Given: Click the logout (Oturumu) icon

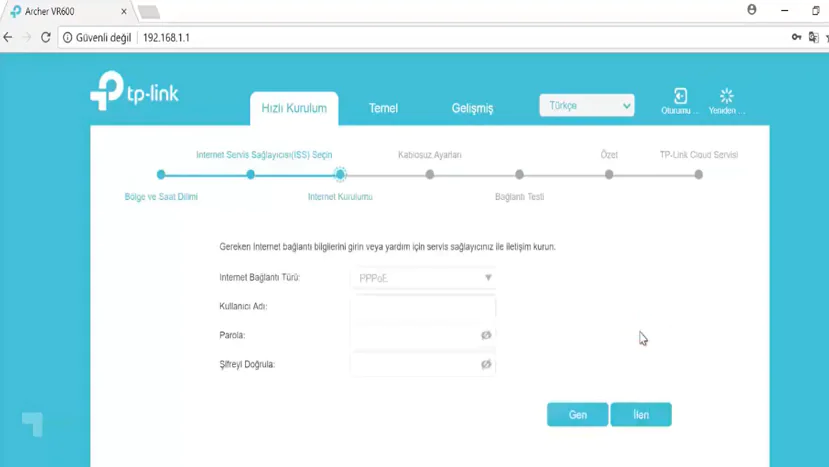Looking at the screenshot, I should pyautogui.click(x=680, y=97).
